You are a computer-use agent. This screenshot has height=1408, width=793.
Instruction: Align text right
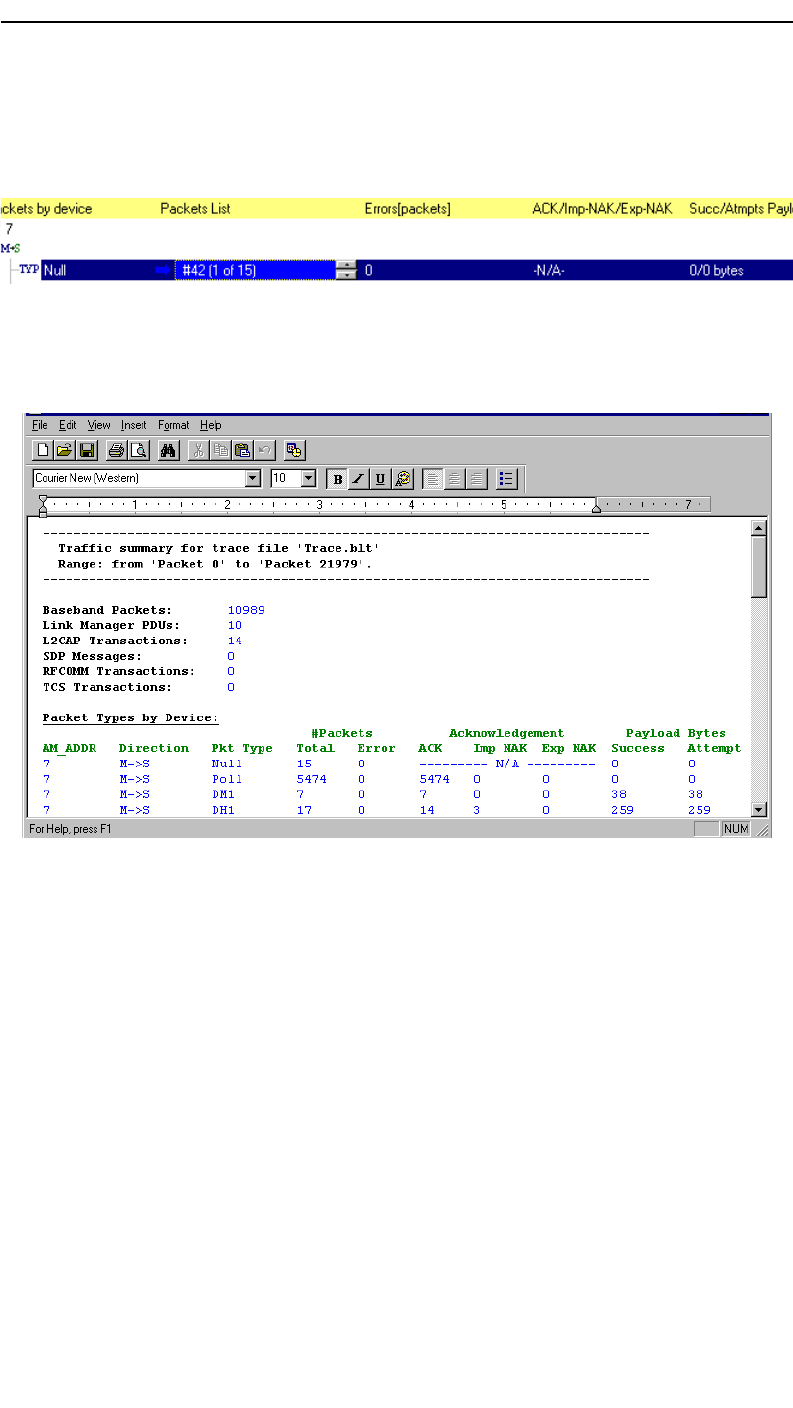pyautogui.click(x=476, y=479)
